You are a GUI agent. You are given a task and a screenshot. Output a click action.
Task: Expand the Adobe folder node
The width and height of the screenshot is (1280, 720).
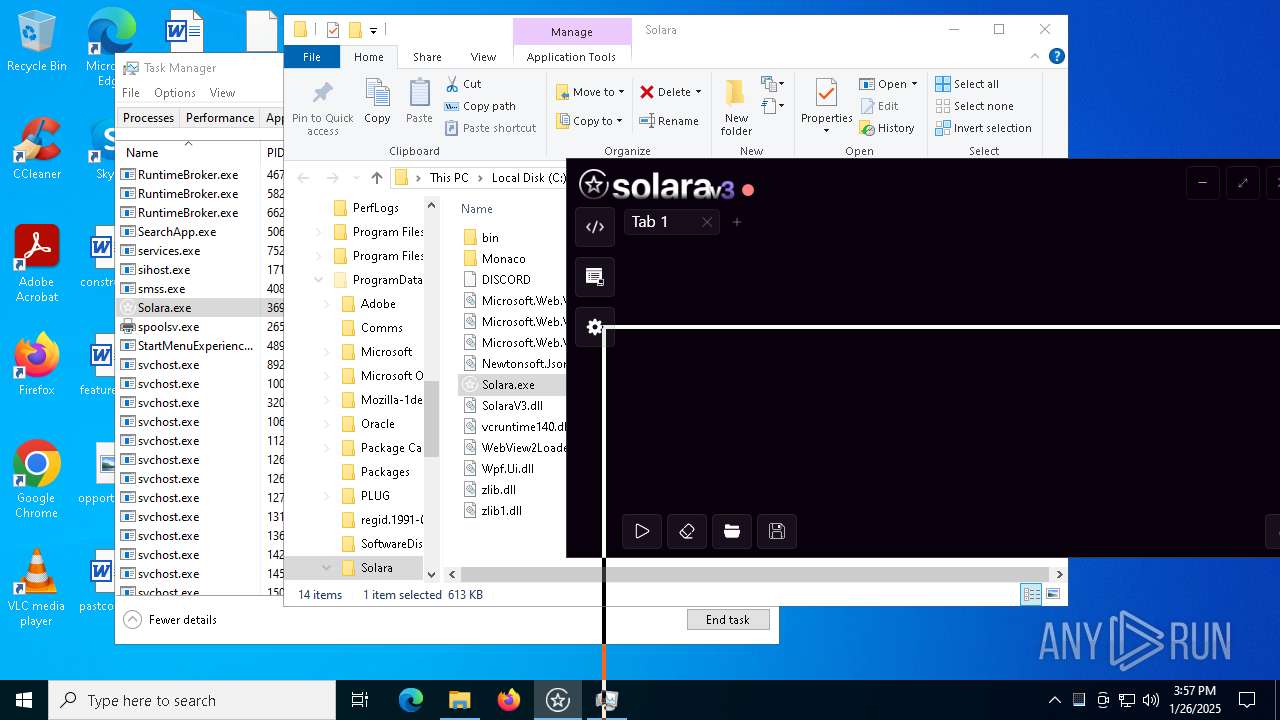pos(326,304)
